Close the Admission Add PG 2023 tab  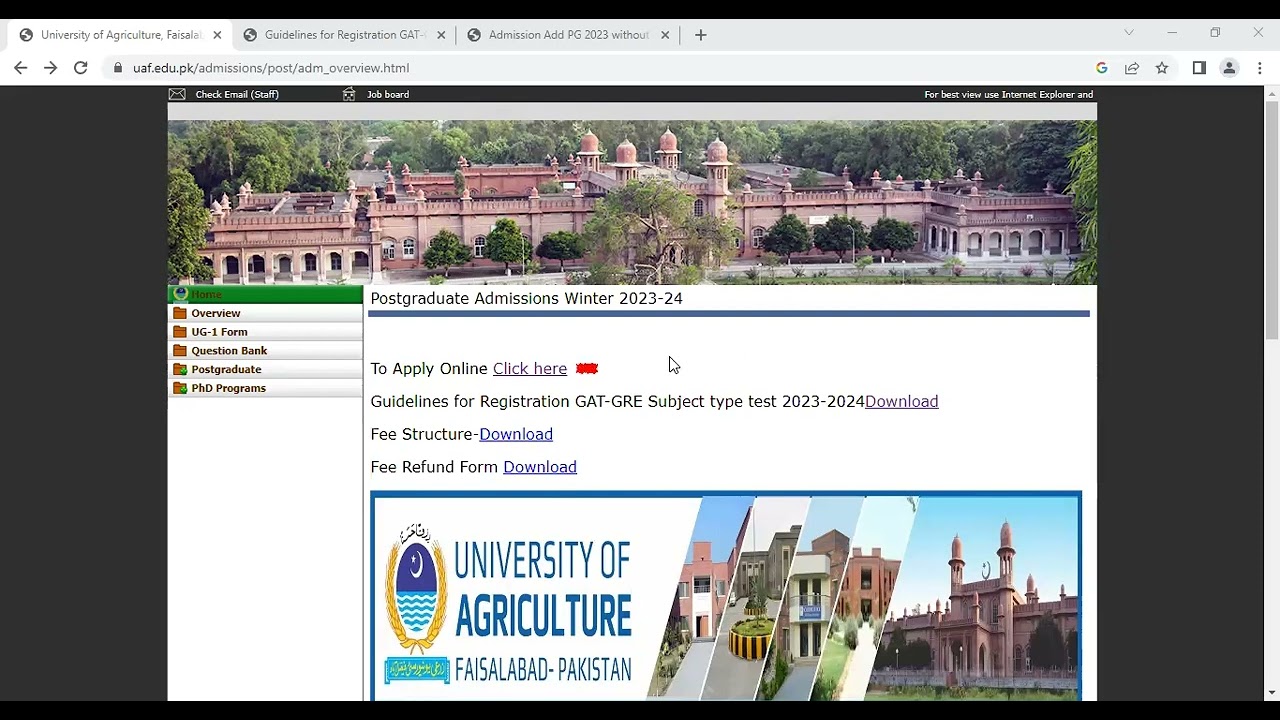(x=665, y=35)
